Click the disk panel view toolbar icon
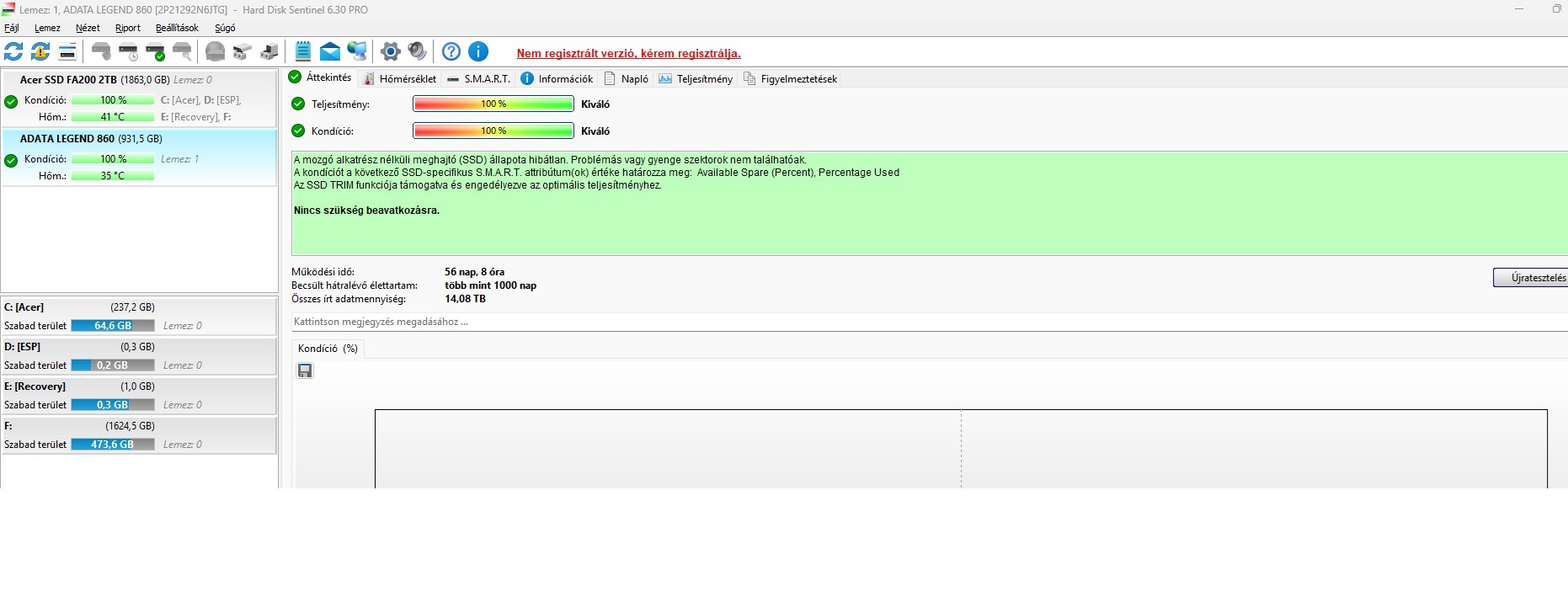The height and width of the screenshot is (613, 1568). 67,51
